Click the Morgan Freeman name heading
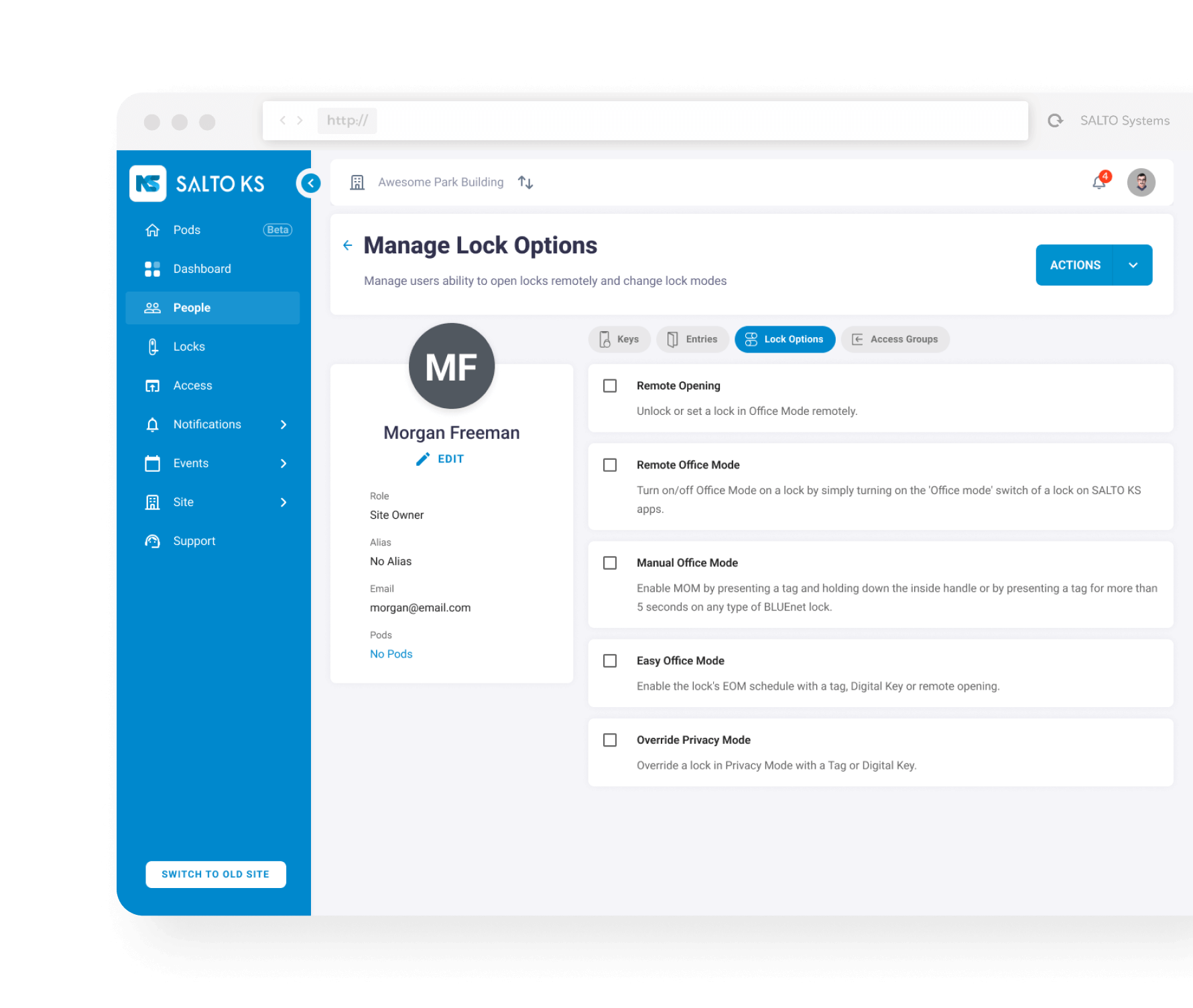The image size is (1193, 1008). point(452,433)
